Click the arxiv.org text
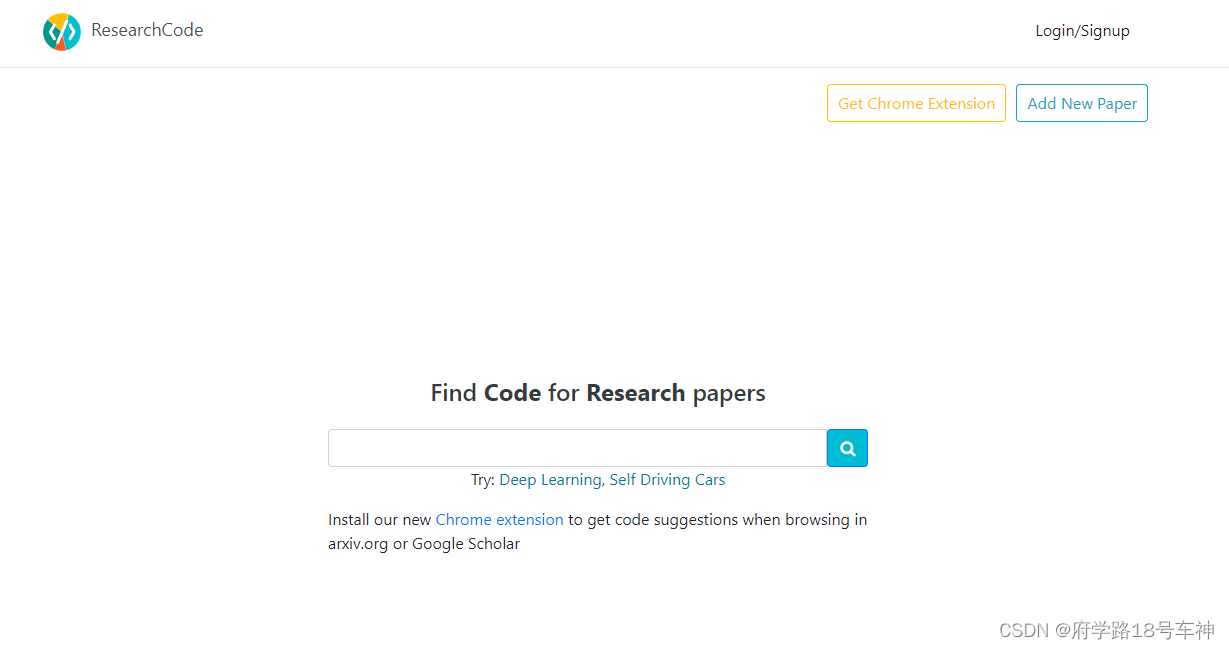This screenshot has height=649, width=1229. tap(358, 544)
